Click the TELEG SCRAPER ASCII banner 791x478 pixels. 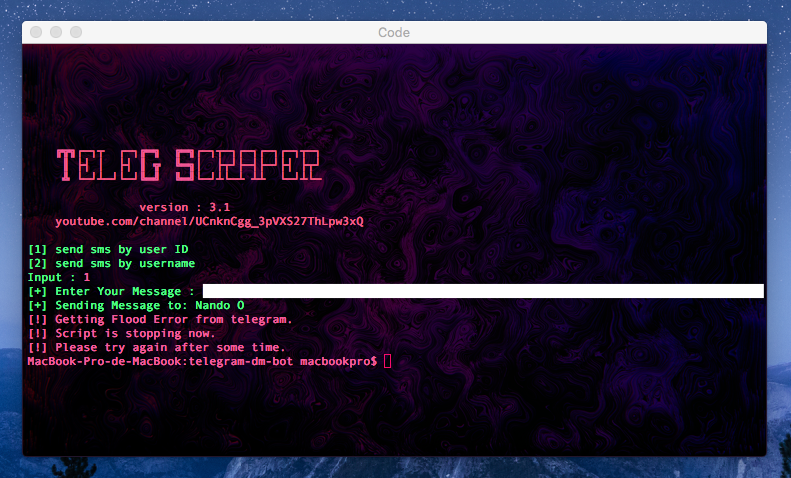(189, 165)
